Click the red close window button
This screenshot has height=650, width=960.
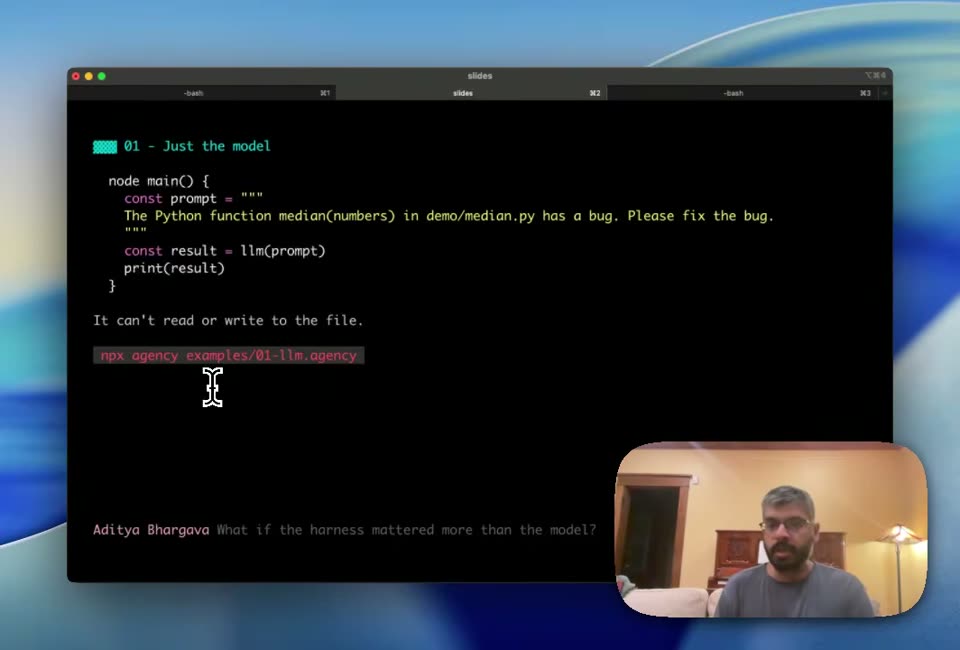(x=76, y=76)
